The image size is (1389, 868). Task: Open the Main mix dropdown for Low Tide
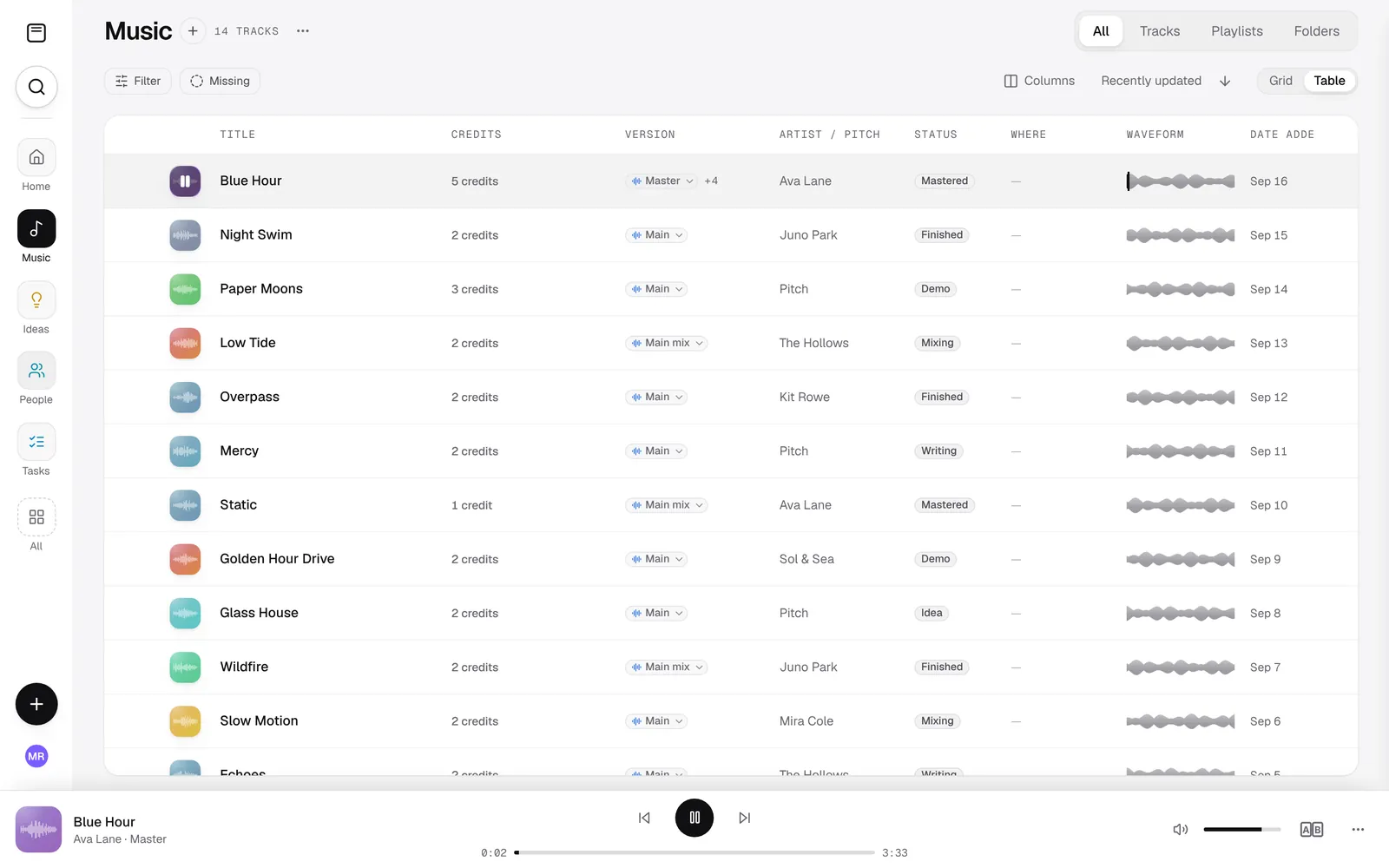pos(667,343)
